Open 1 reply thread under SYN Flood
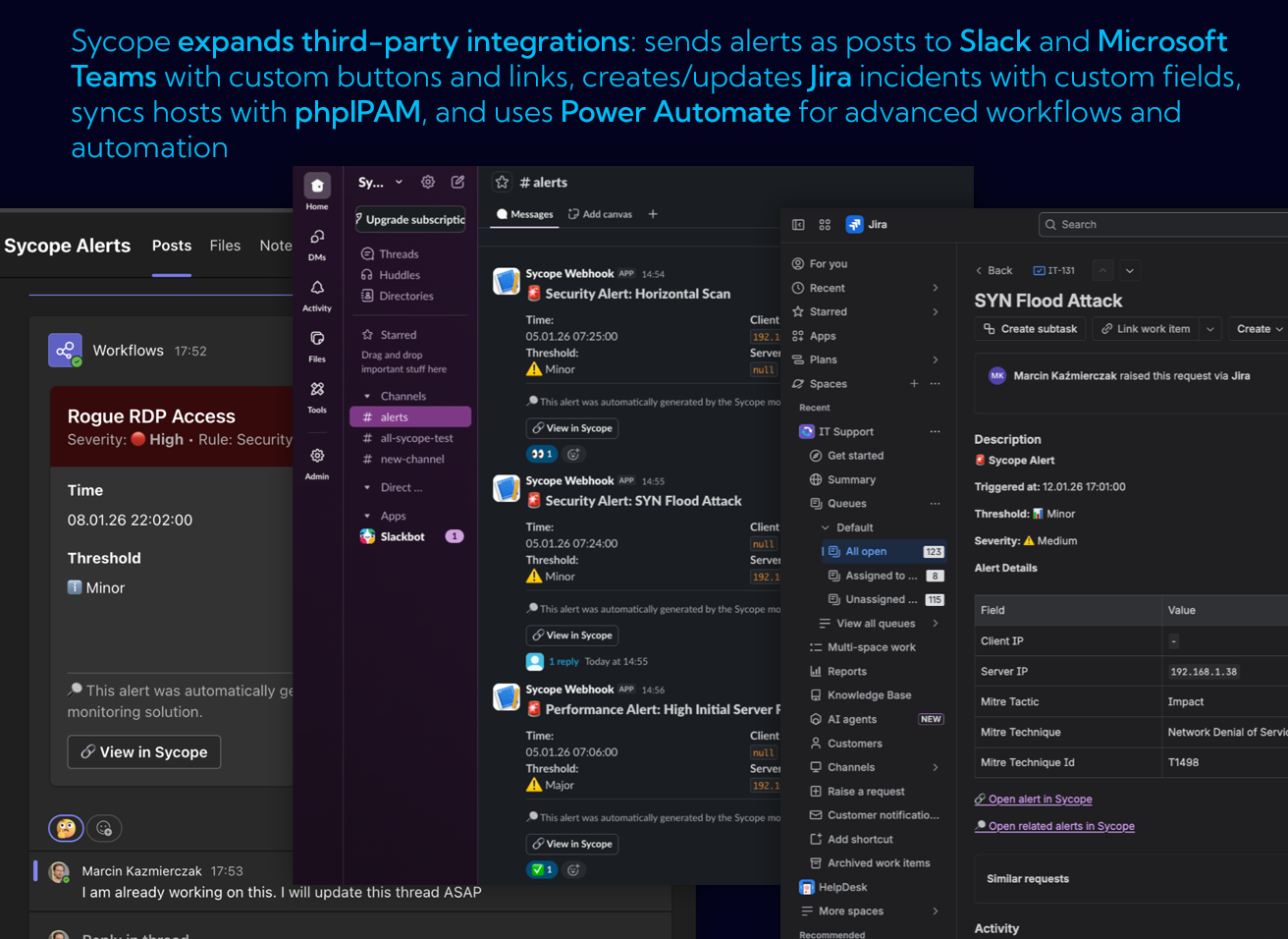The width and height of the screenshot is (1288, 939). (563, 662)
